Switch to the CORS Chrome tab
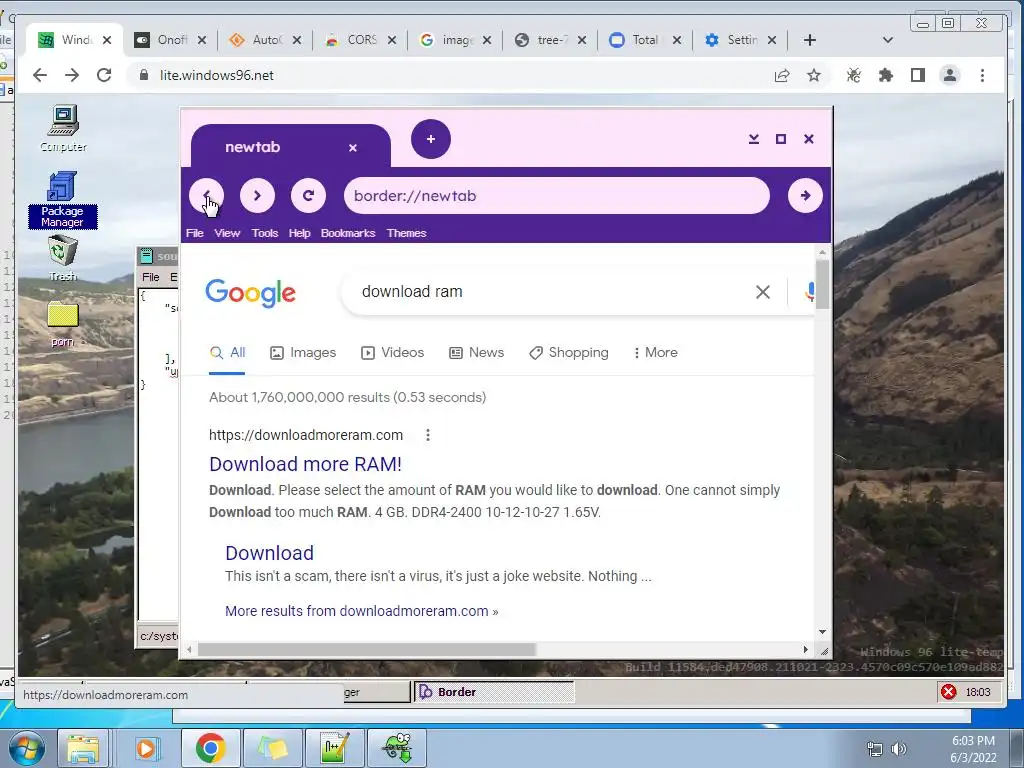 pyautogui.click(x=362, y=40)
